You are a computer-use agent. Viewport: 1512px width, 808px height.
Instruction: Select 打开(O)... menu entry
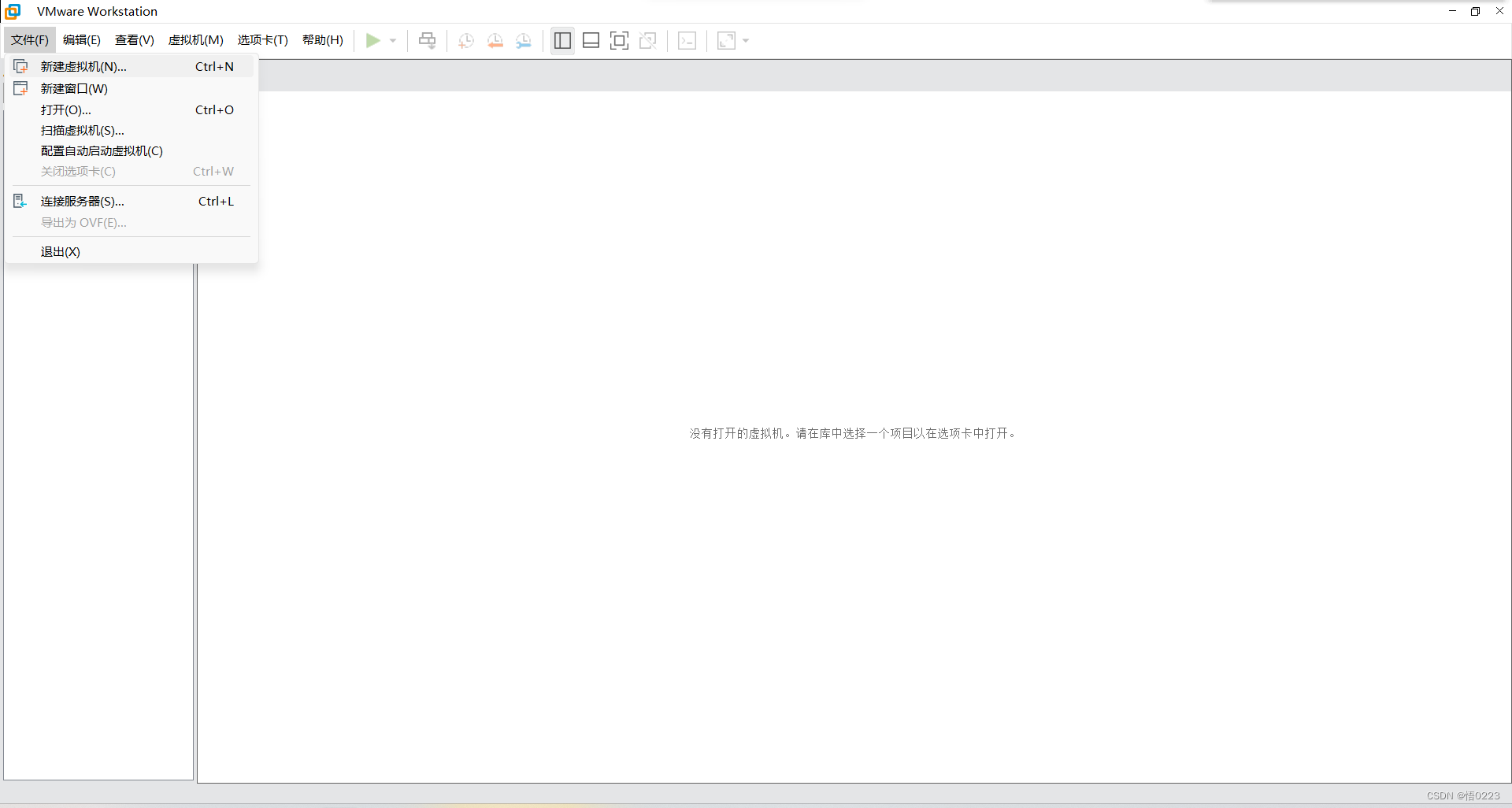(x=131, y=109)
